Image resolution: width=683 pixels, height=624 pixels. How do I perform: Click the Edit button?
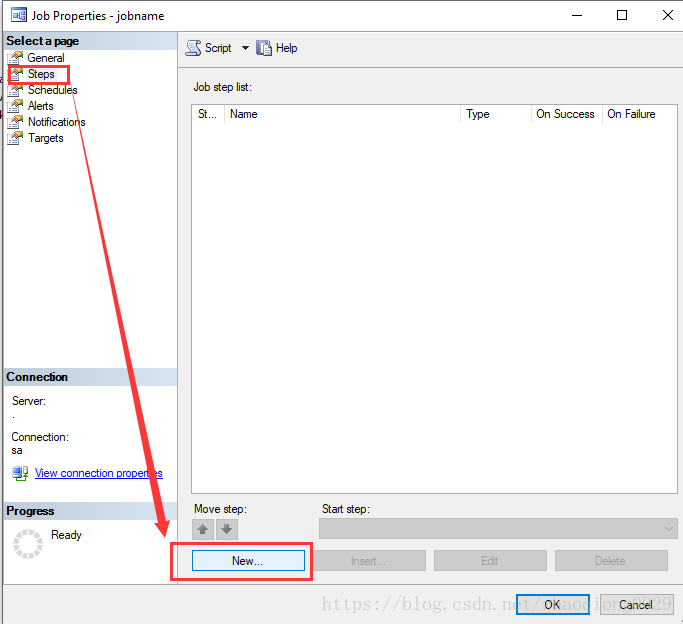(x=490, y=561)
